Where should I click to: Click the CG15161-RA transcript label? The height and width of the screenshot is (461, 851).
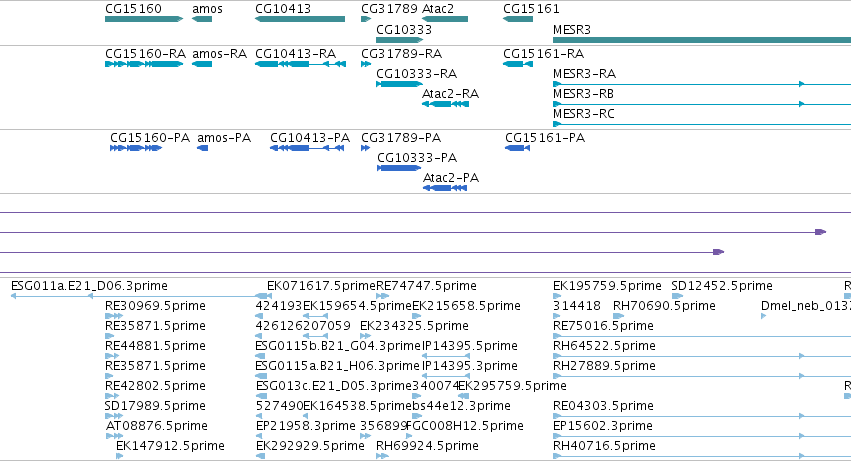click(543, 54)
